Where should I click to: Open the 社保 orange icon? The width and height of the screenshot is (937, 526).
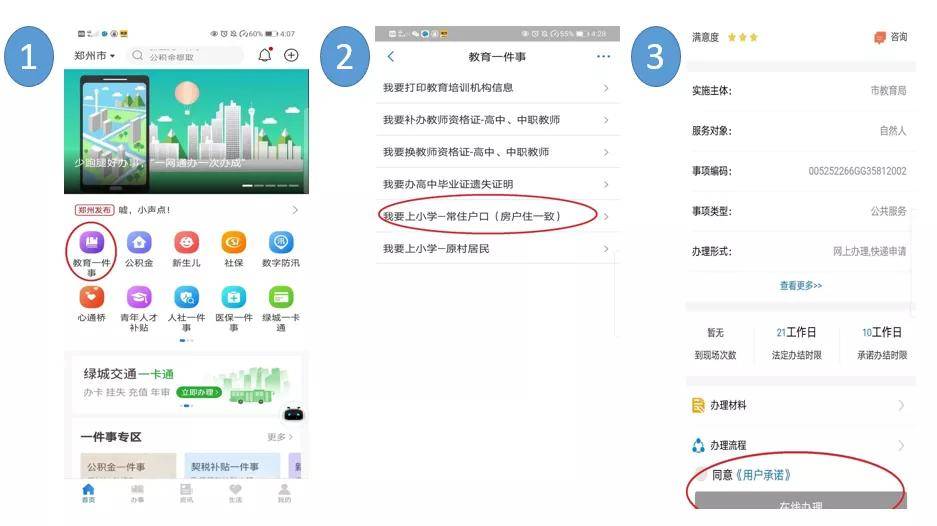(x=234, y=243)
